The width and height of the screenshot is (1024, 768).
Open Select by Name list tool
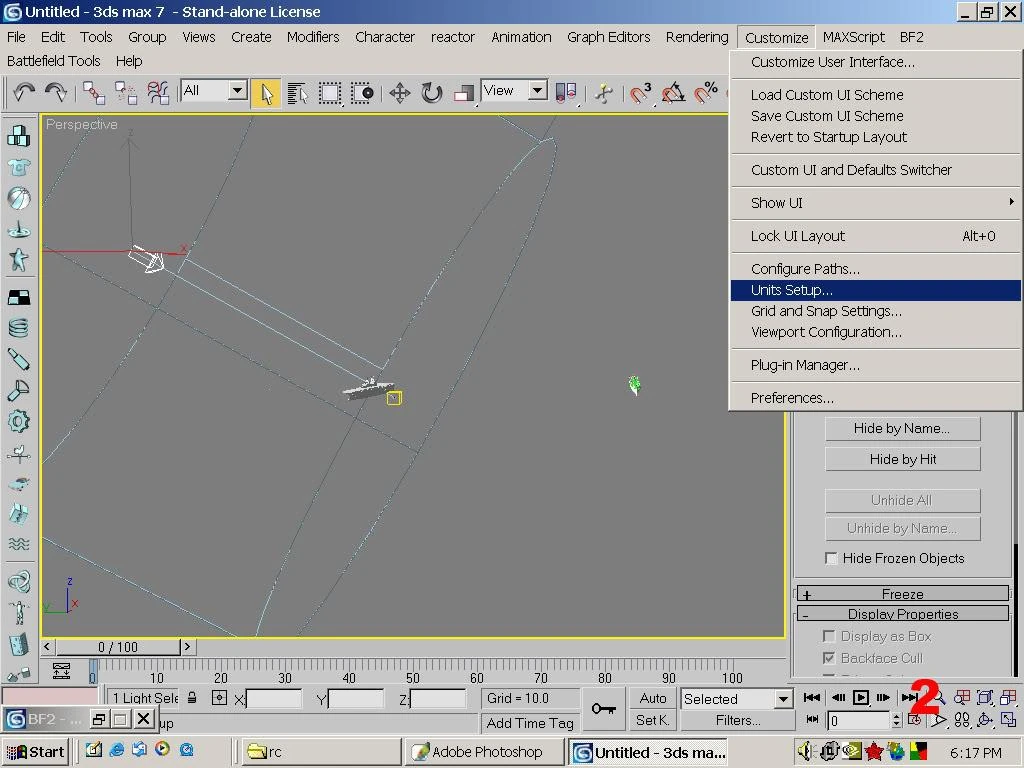tap(297, 93)
